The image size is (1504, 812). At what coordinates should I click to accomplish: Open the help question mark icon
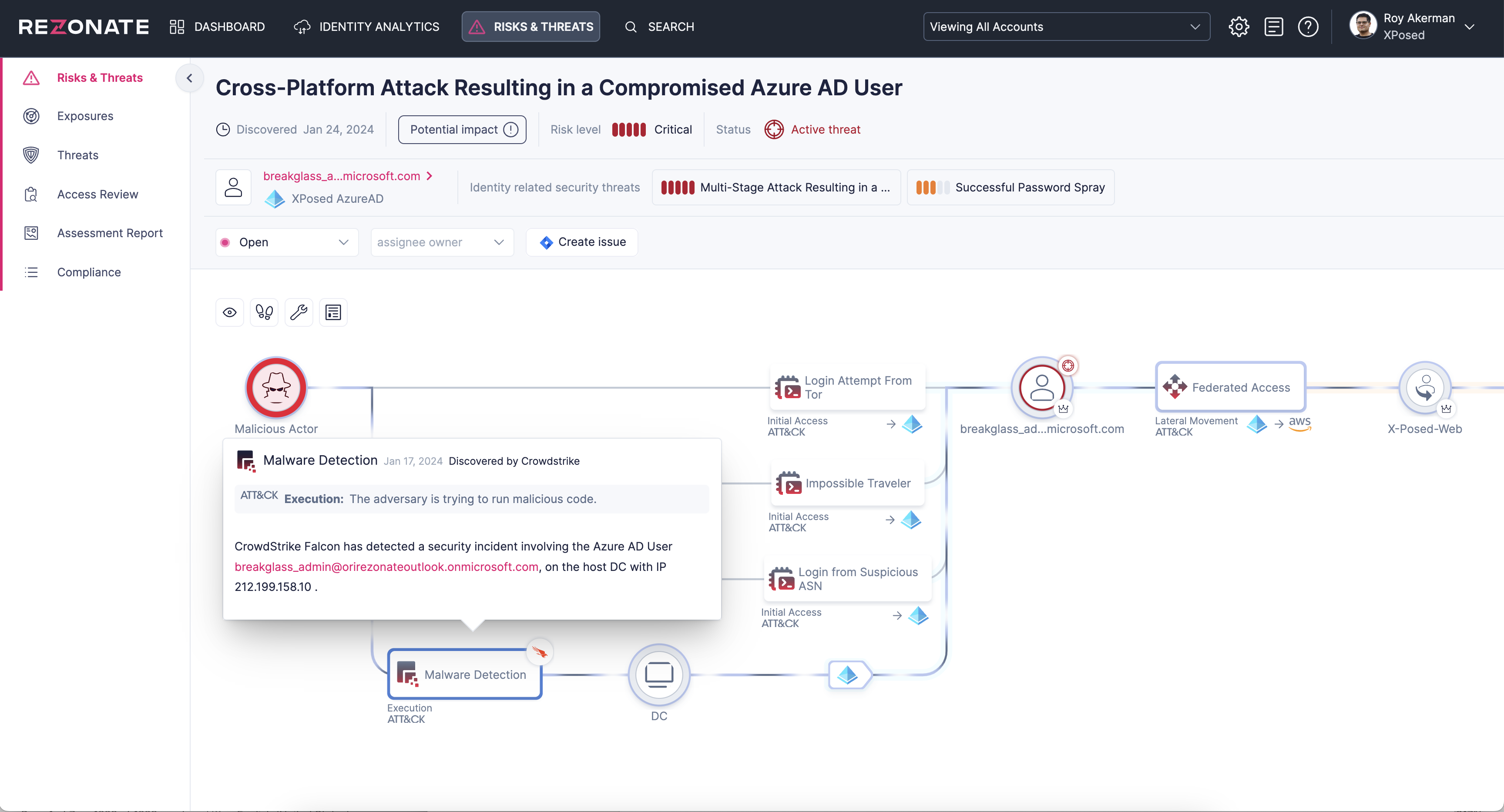tap(1308, 27)
